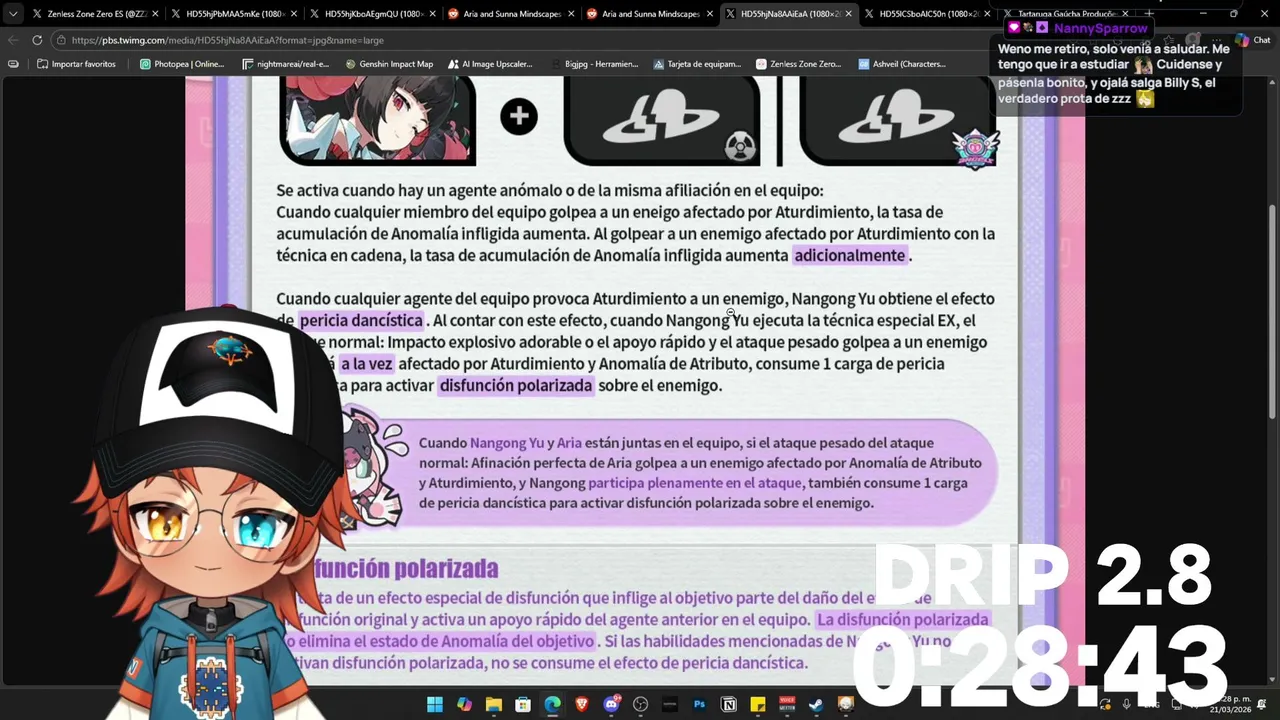
Task: Click the microphone icon in system tray
Action: [1127, 704]
